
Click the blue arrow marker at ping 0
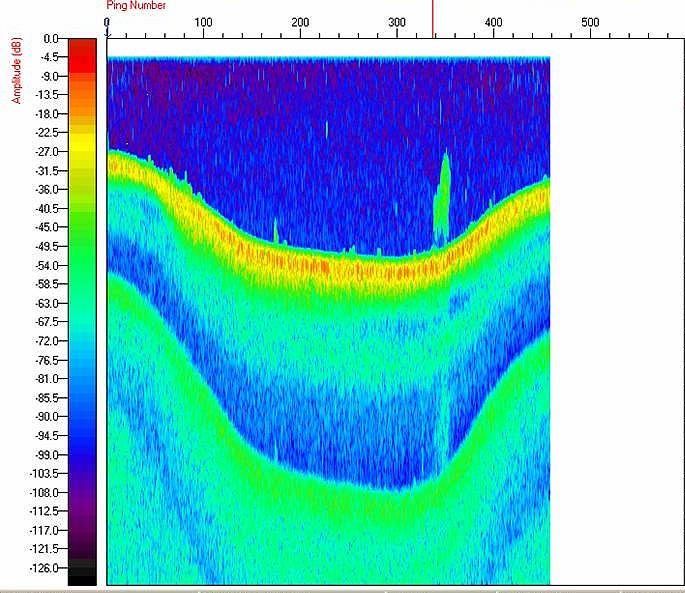click(107, 33)
